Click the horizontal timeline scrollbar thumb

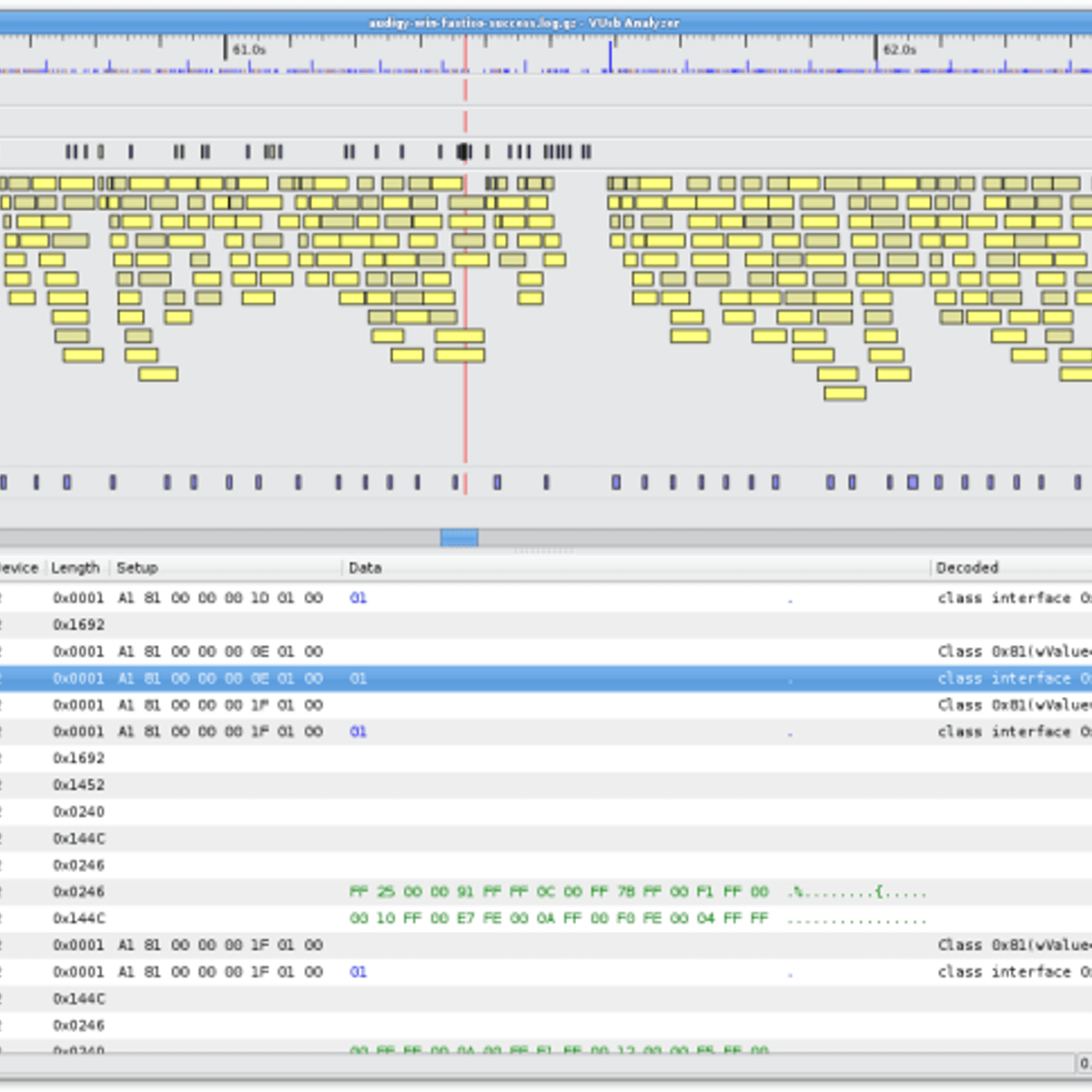(459, 537)
